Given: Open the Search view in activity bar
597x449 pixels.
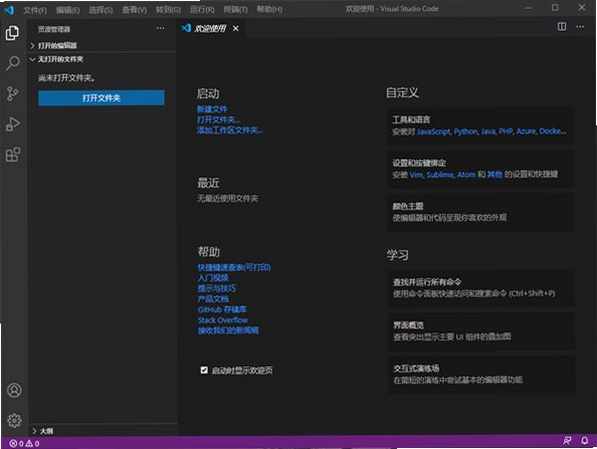Looking at the screenshot, I should click(13, 63).
